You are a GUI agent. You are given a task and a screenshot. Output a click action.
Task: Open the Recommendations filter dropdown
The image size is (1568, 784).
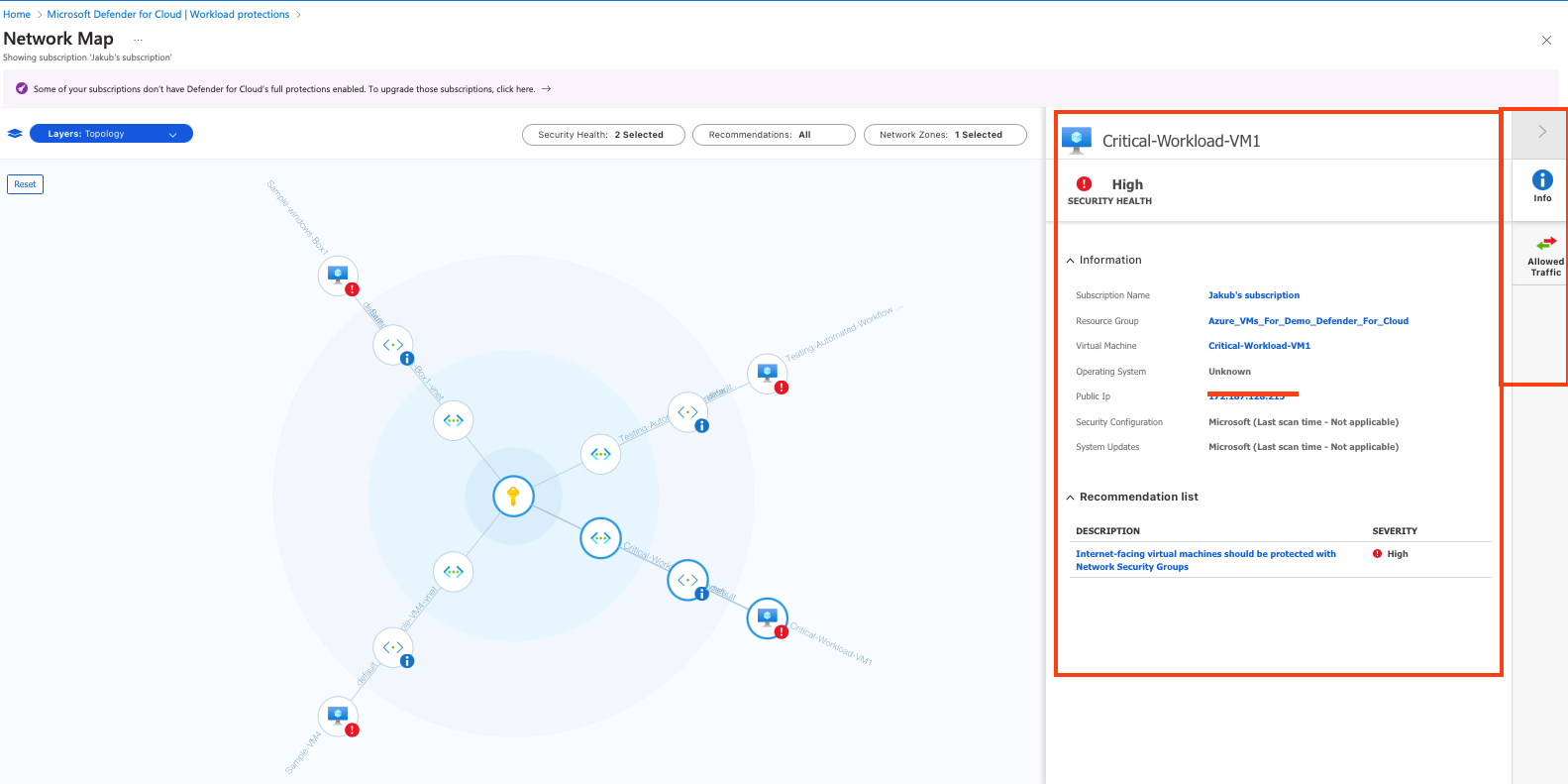[774, 135]
